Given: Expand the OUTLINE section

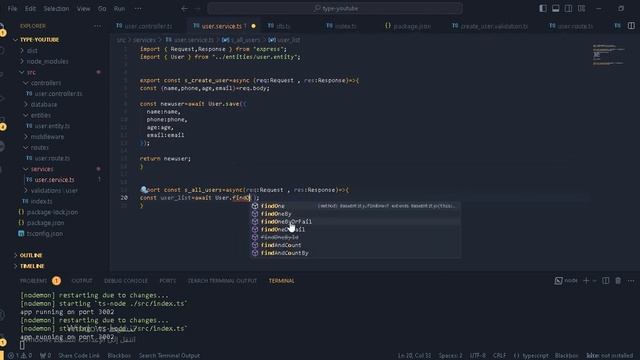Looking at the screenshot, I should click(x=31, y=255).
